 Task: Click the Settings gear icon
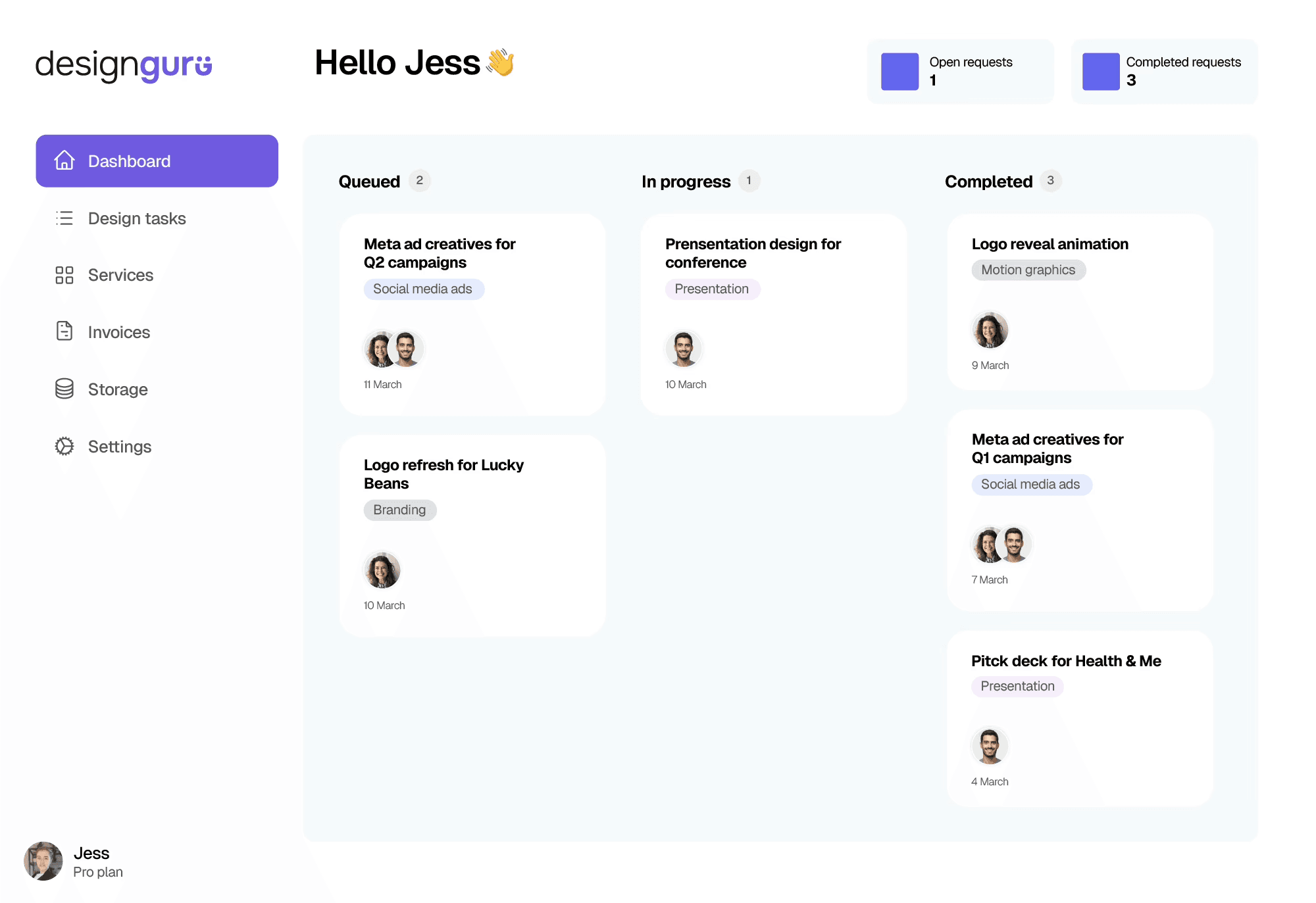point(64,446)
